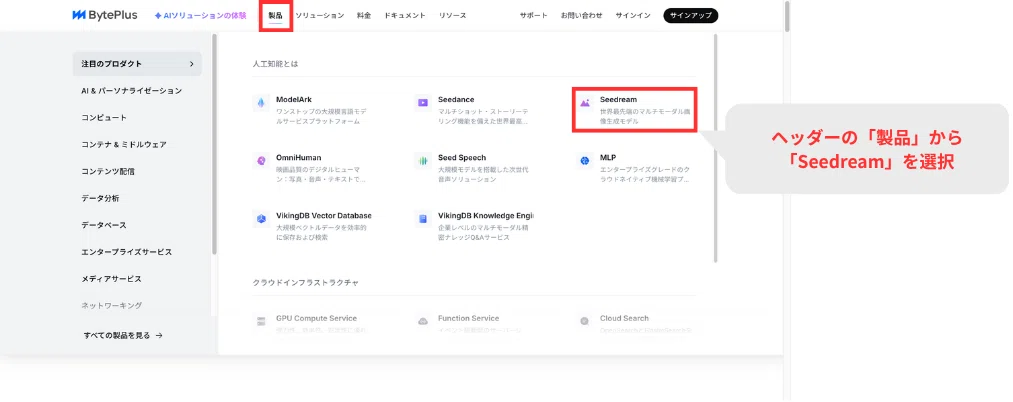The image size is (1013, 402).
Task: Open the VikingDB Vector Database icon
Action: tap(261, 219)
